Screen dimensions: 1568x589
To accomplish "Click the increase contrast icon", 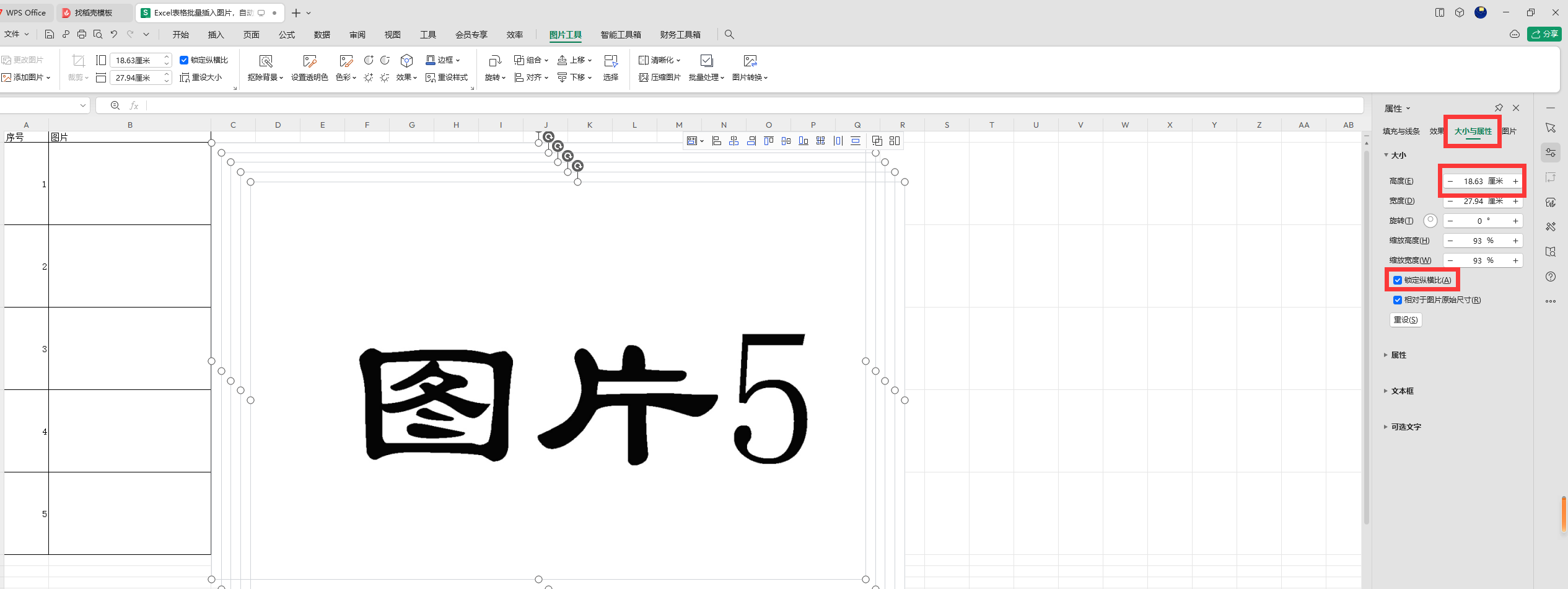I will pos(369,60).
